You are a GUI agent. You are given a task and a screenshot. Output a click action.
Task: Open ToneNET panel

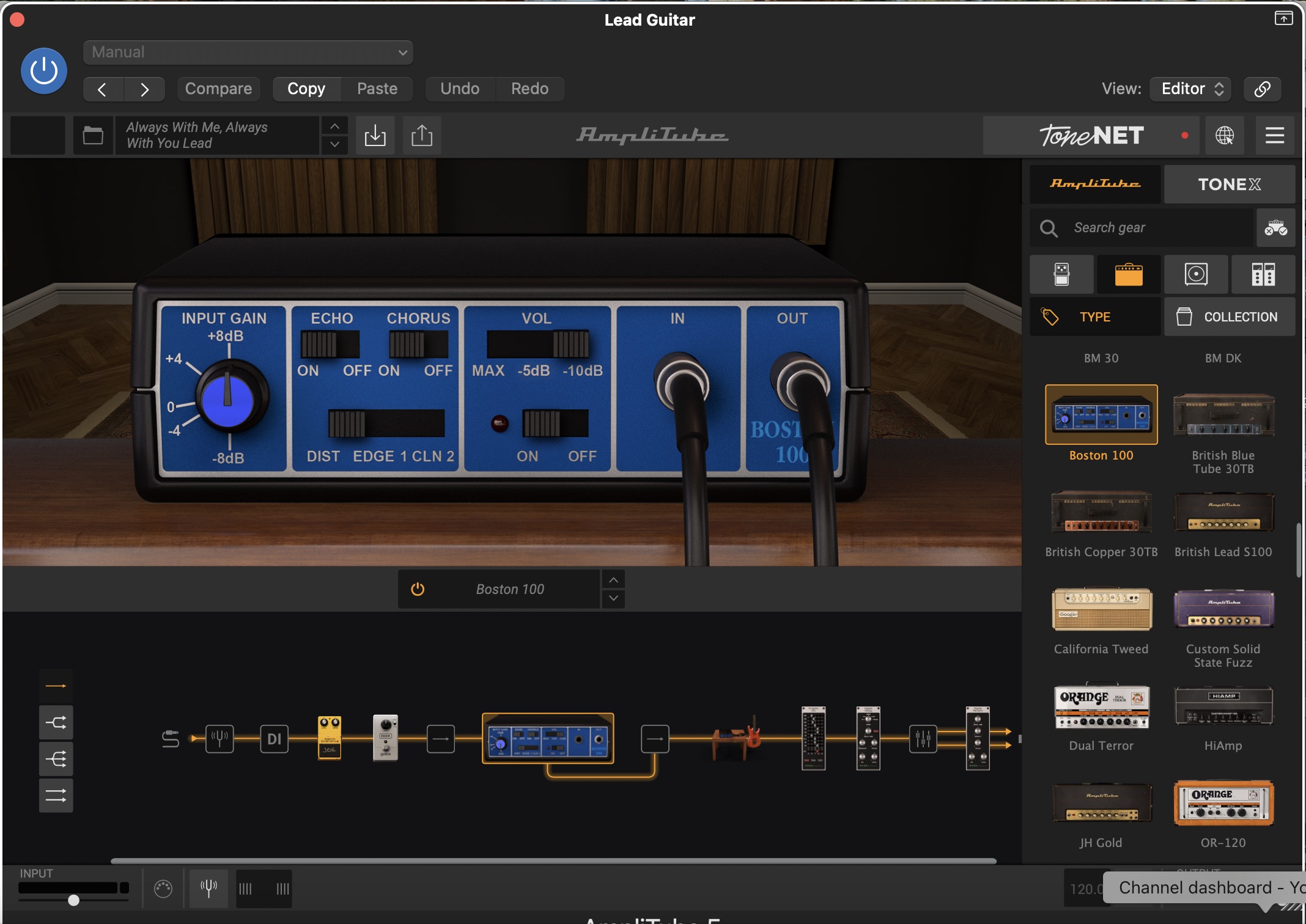[x=1091, y=135]
